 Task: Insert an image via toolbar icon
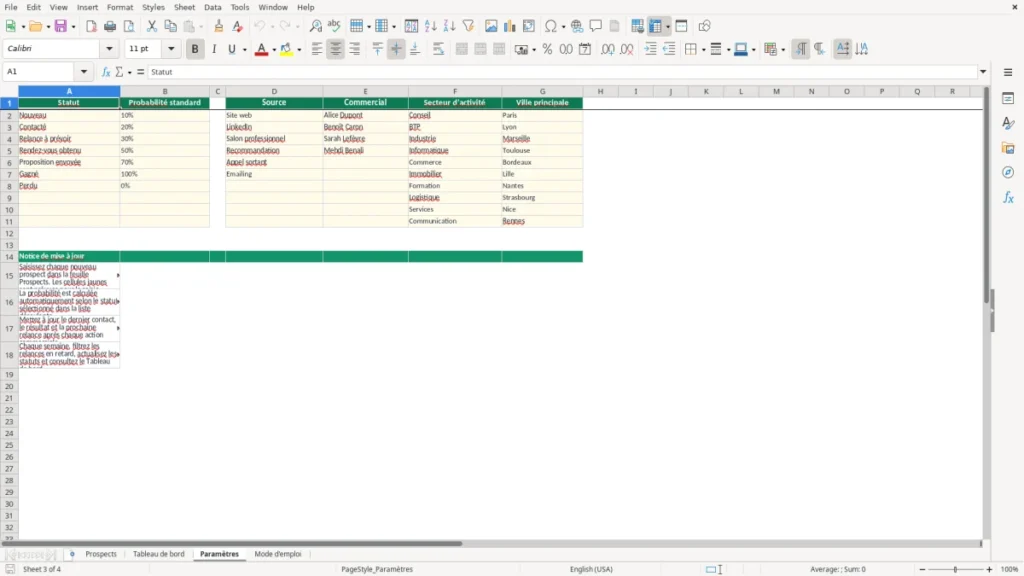491,26
